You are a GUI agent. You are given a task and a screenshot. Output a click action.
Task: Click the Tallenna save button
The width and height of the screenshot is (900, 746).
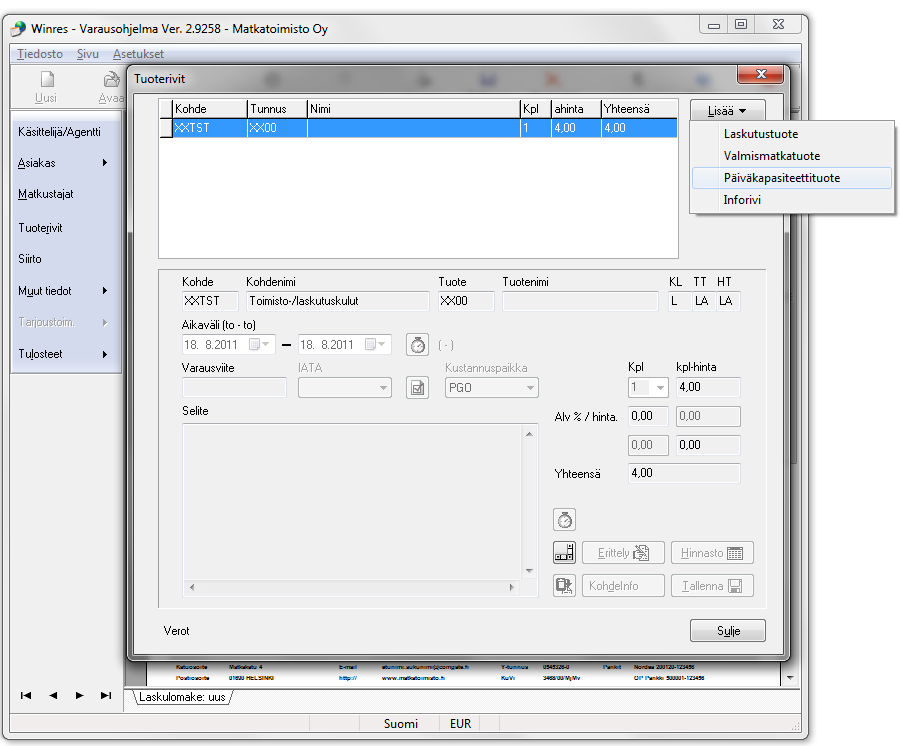tap(712, 585)
